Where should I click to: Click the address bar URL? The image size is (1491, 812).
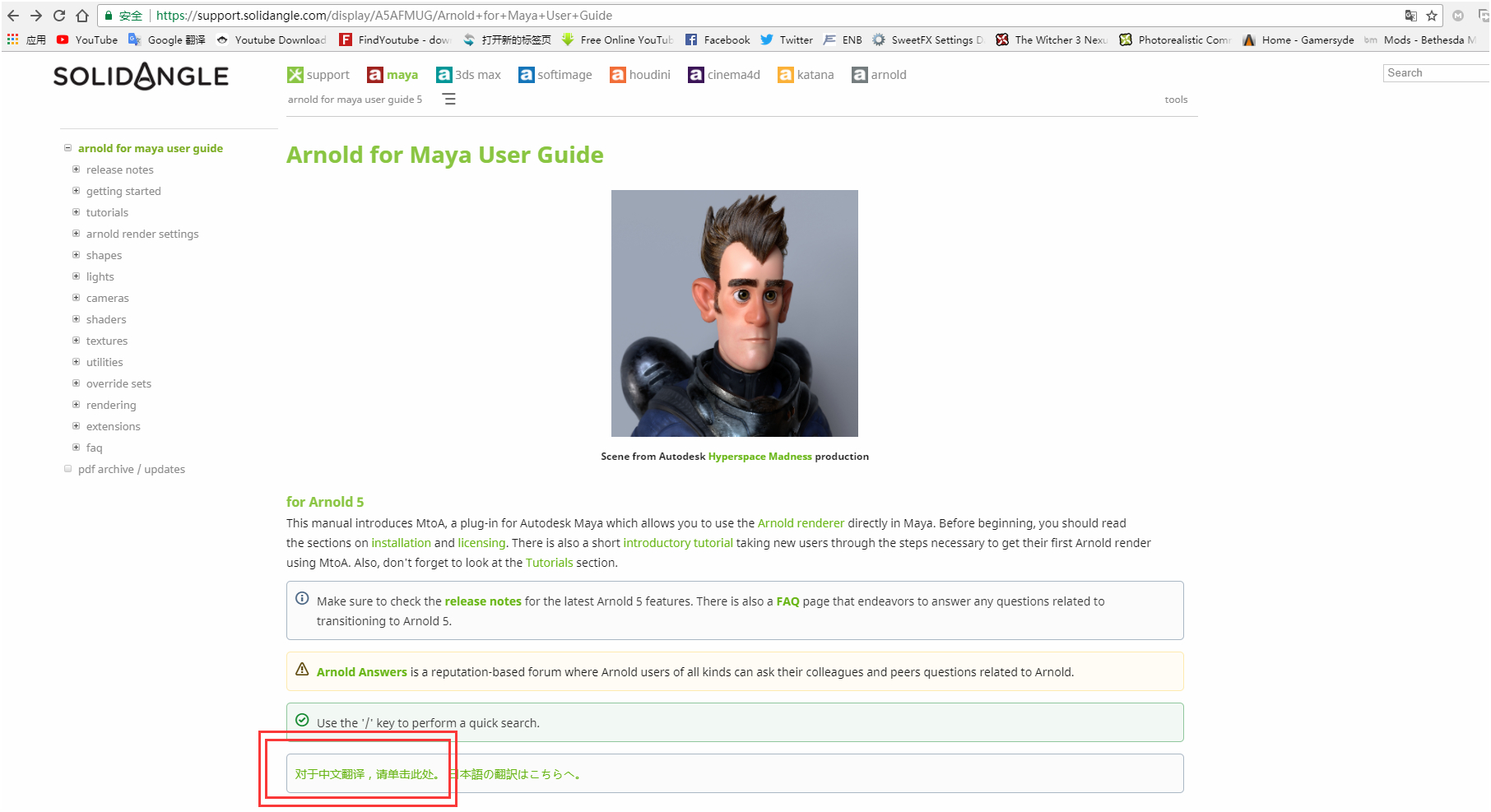(384, 16)
